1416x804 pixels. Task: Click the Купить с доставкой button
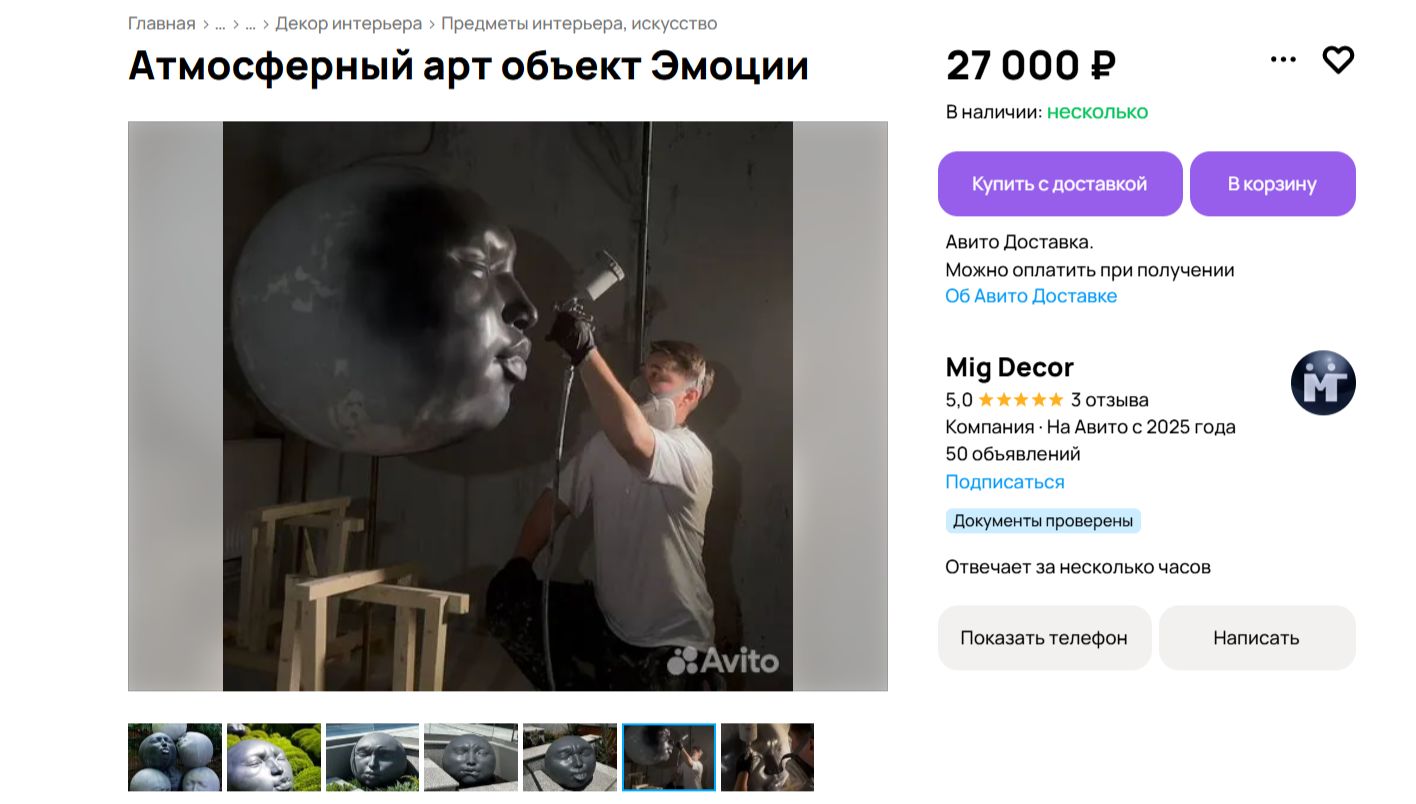[x=1060, y=184]
